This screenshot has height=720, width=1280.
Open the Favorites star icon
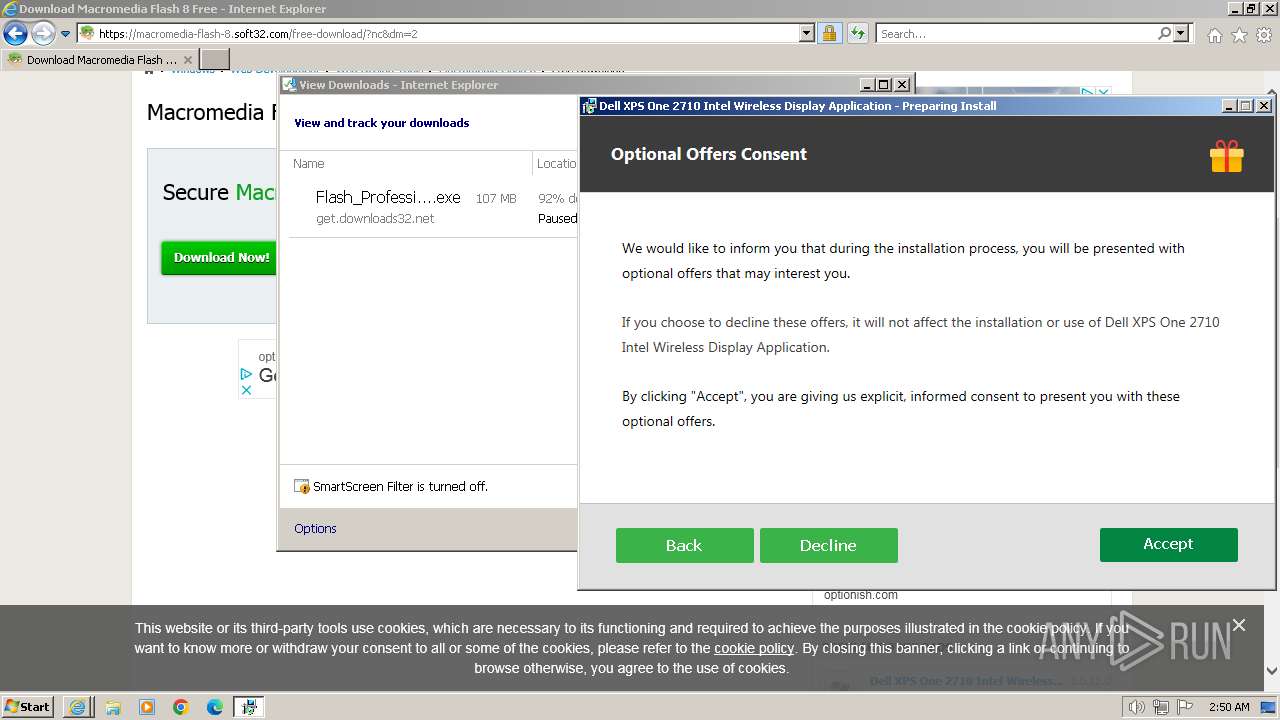(1239, 35)
